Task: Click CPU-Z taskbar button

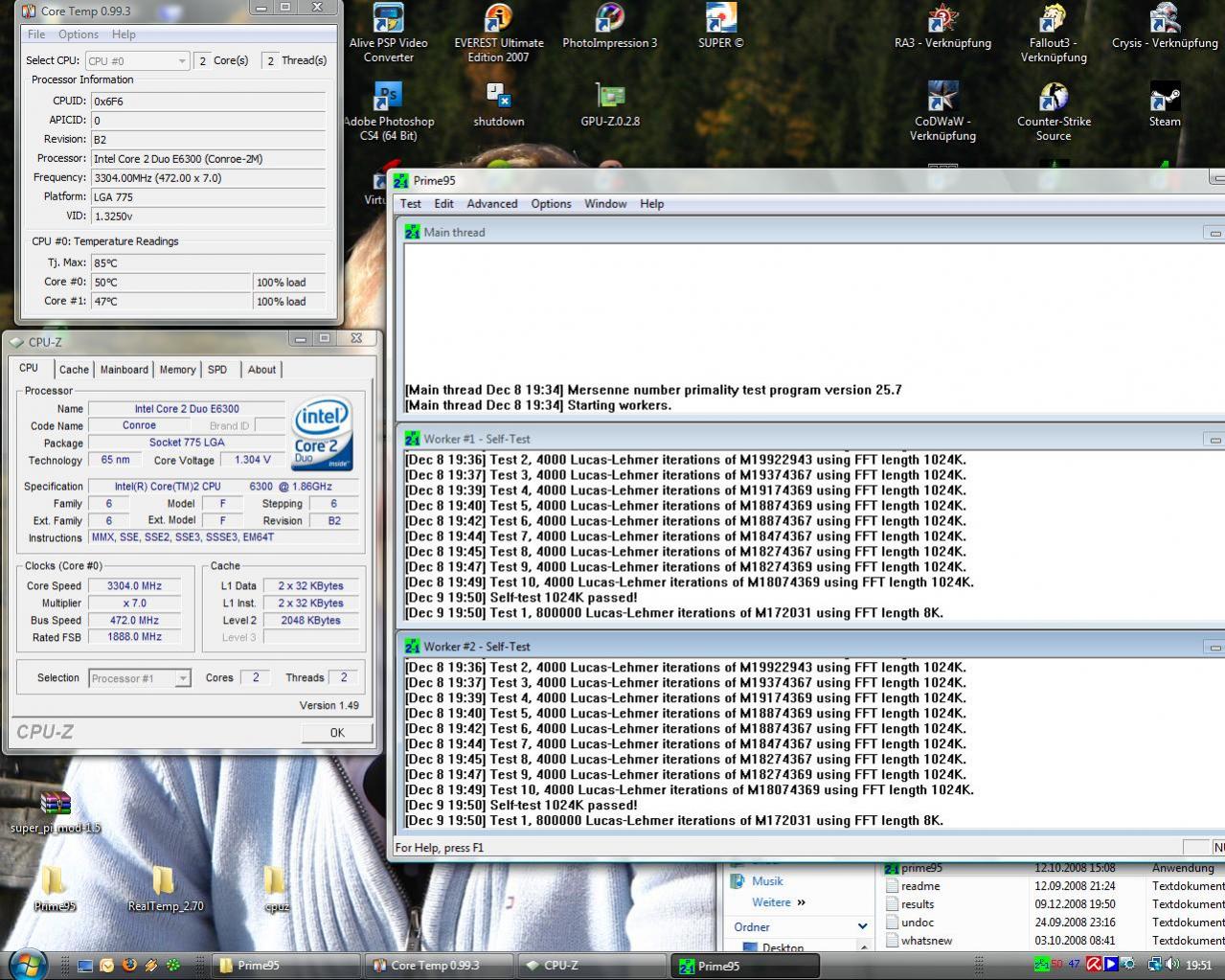Action: click(x=593, y=966)
